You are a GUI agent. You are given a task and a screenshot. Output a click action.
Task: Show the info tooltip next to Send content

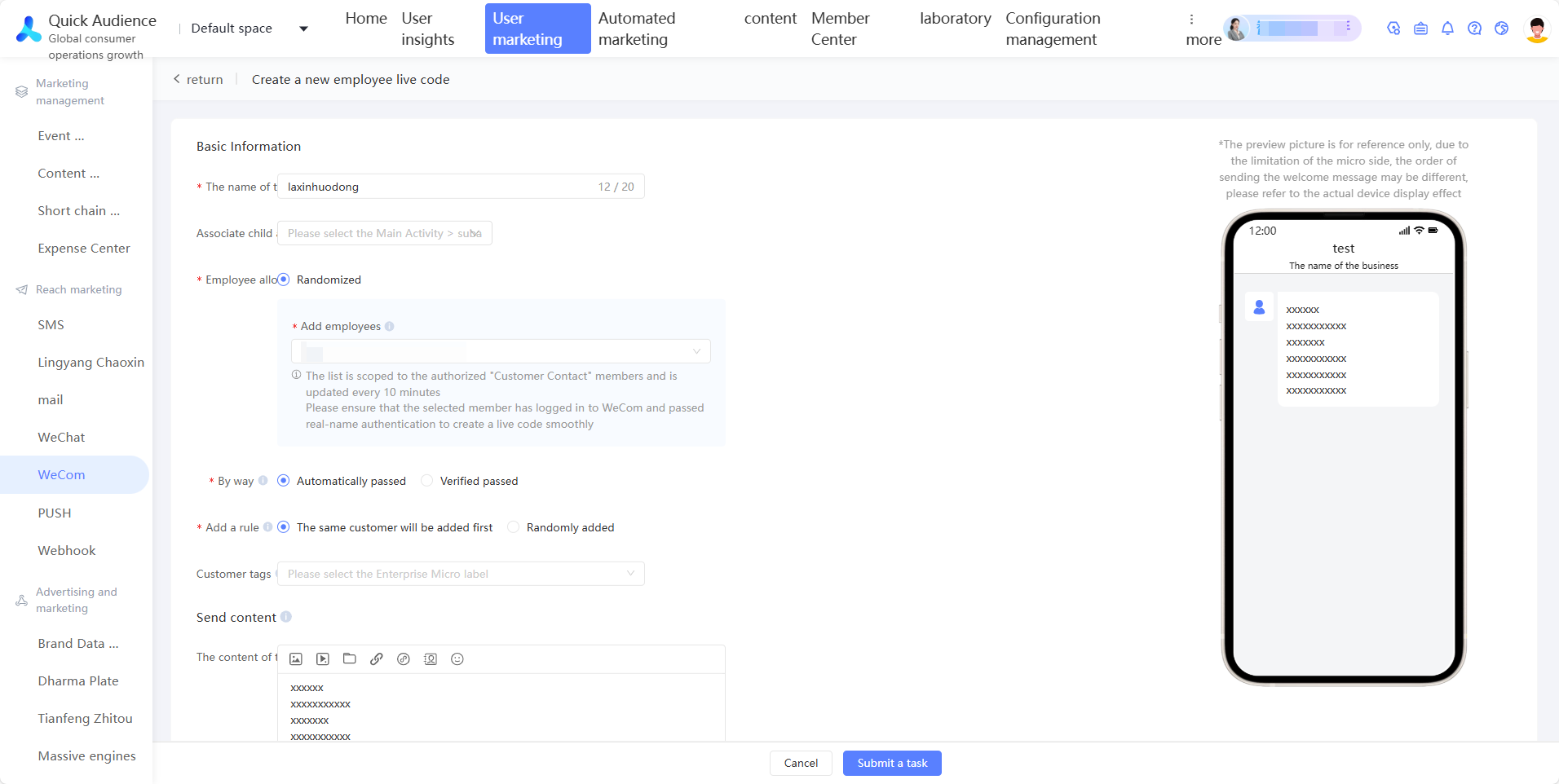[286, 617]
